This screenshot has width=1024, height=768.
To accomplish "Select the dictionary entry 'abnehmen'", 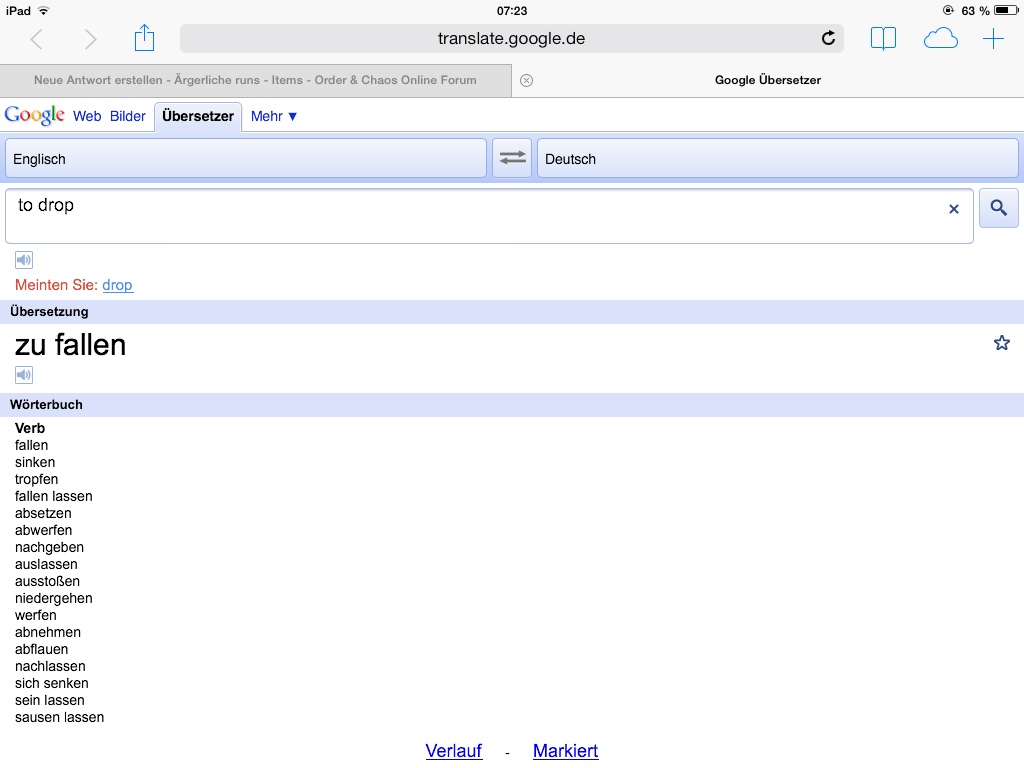I will click(48, 632).
